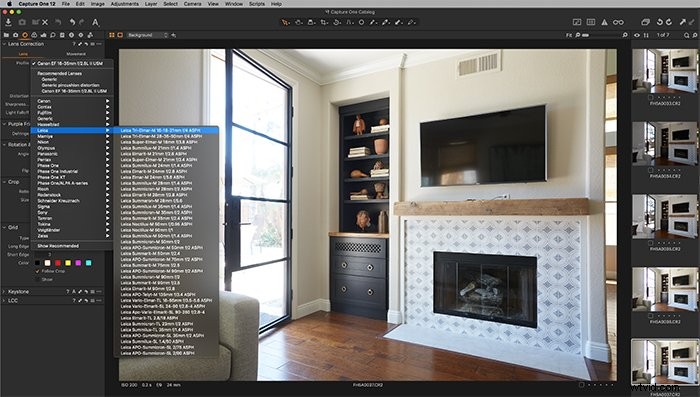Click the browser search magnifier icon
Viewport: 700px width, 397px height.
[x=687, y=35]
